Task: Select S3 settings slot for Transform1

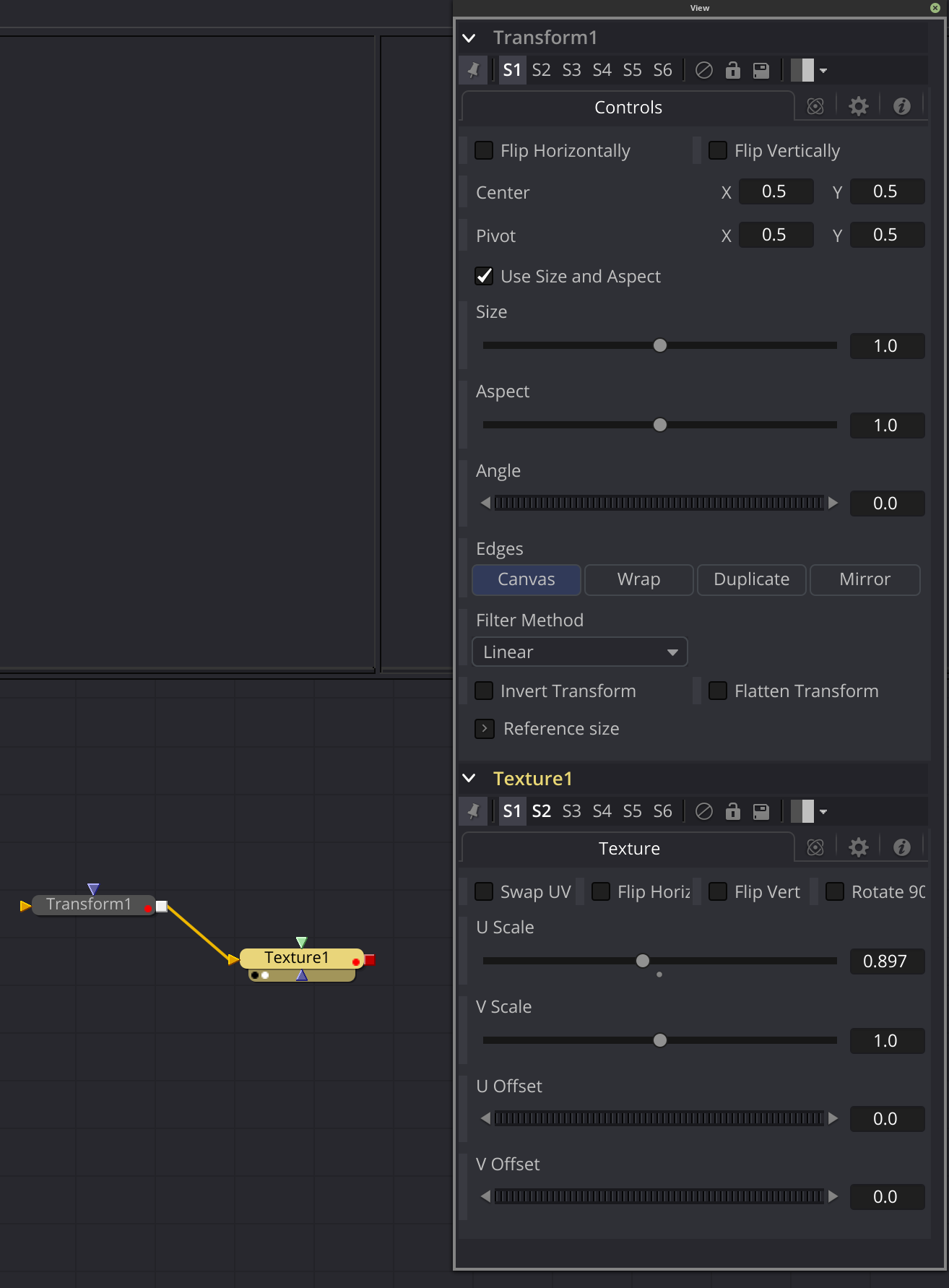Action: (571, 70)
